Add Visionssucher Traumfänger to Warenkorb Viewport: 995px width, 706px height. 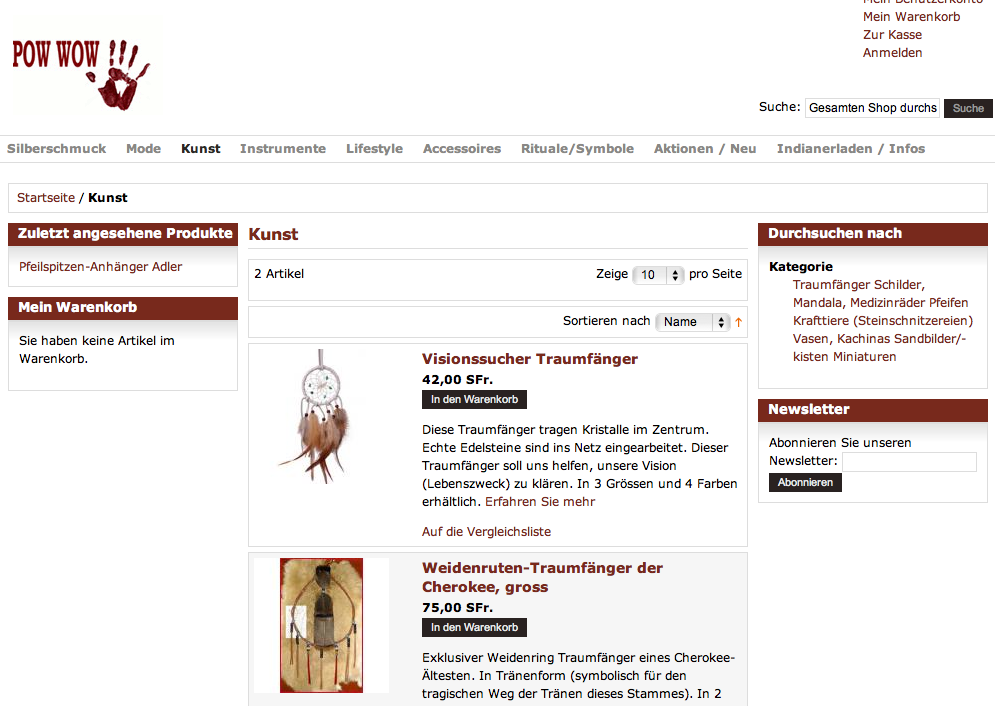click(x=474, y=399)
